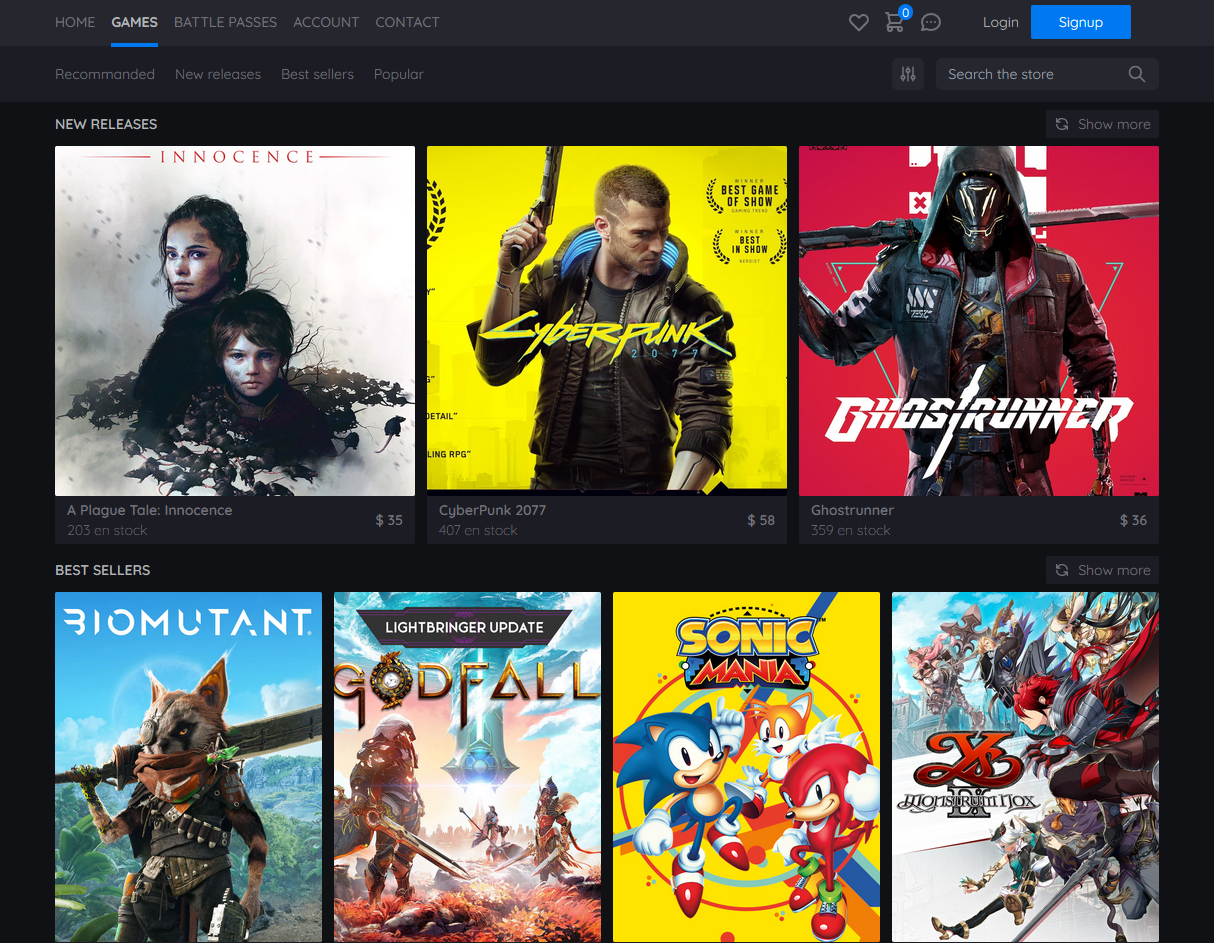Click the Ghostrunner title text
The height and width of the screenshot is (943, 1214).
click(x=852, y=510)
